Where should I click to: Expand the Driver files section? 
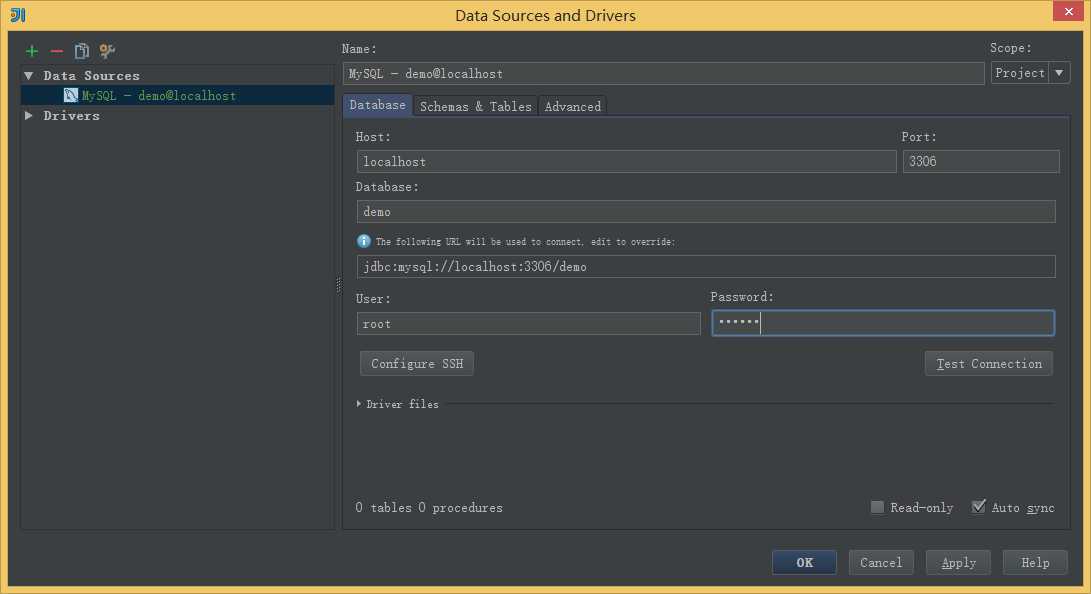(358, 403)
